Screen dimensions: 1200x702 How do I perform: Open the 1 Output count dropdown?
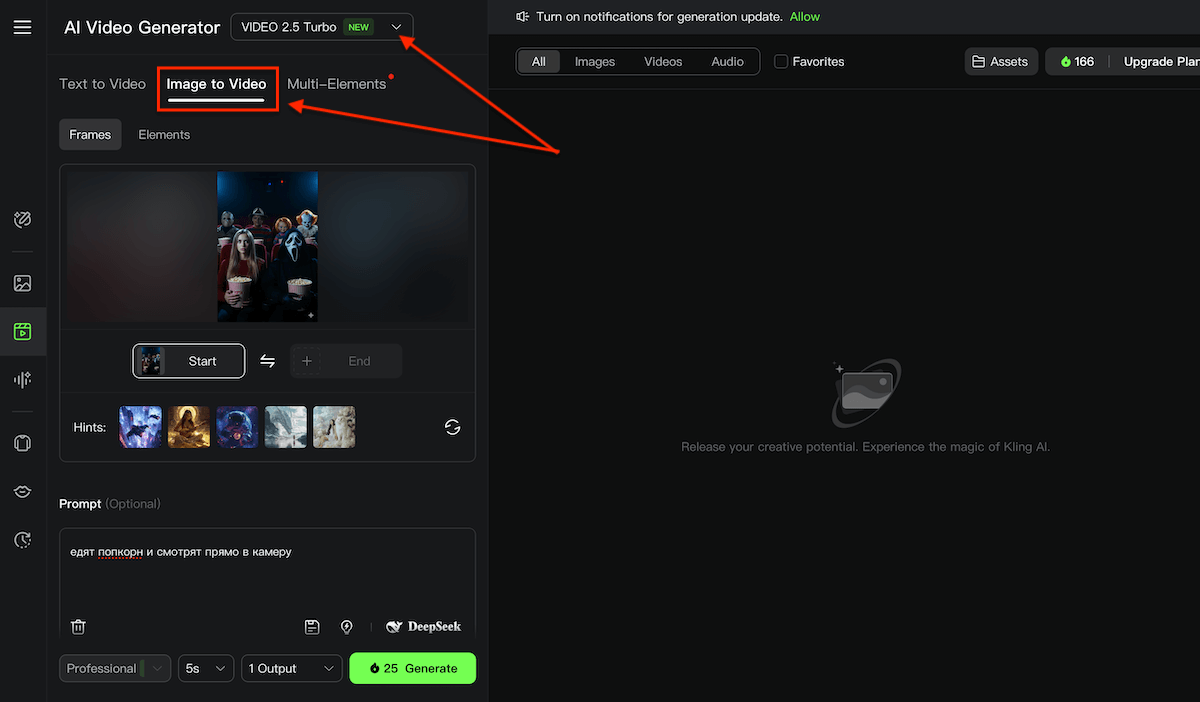tap(292, 668)
